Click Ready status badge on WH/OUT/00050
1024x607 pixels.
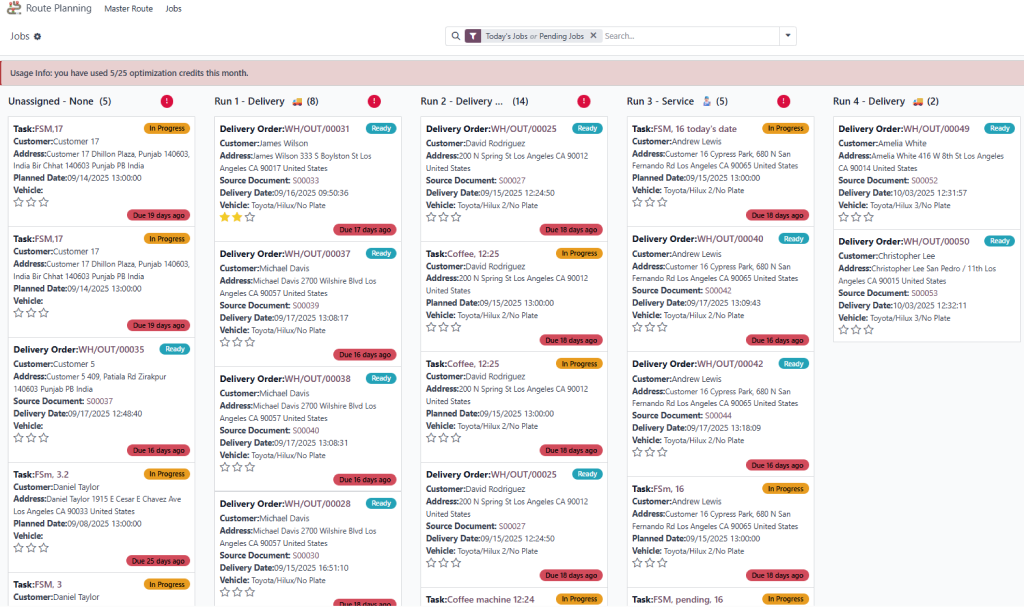tap(999, 241)
